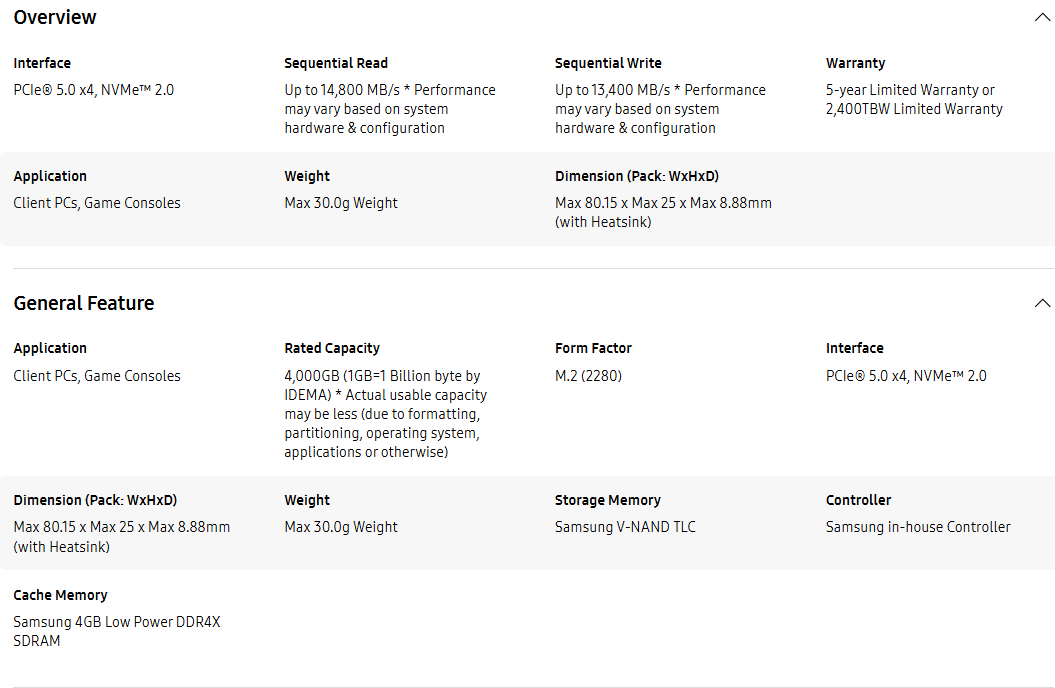The width and height of the screenshot is (1055, 688).
Task: Click the Overview section heading
Action: 55,17
